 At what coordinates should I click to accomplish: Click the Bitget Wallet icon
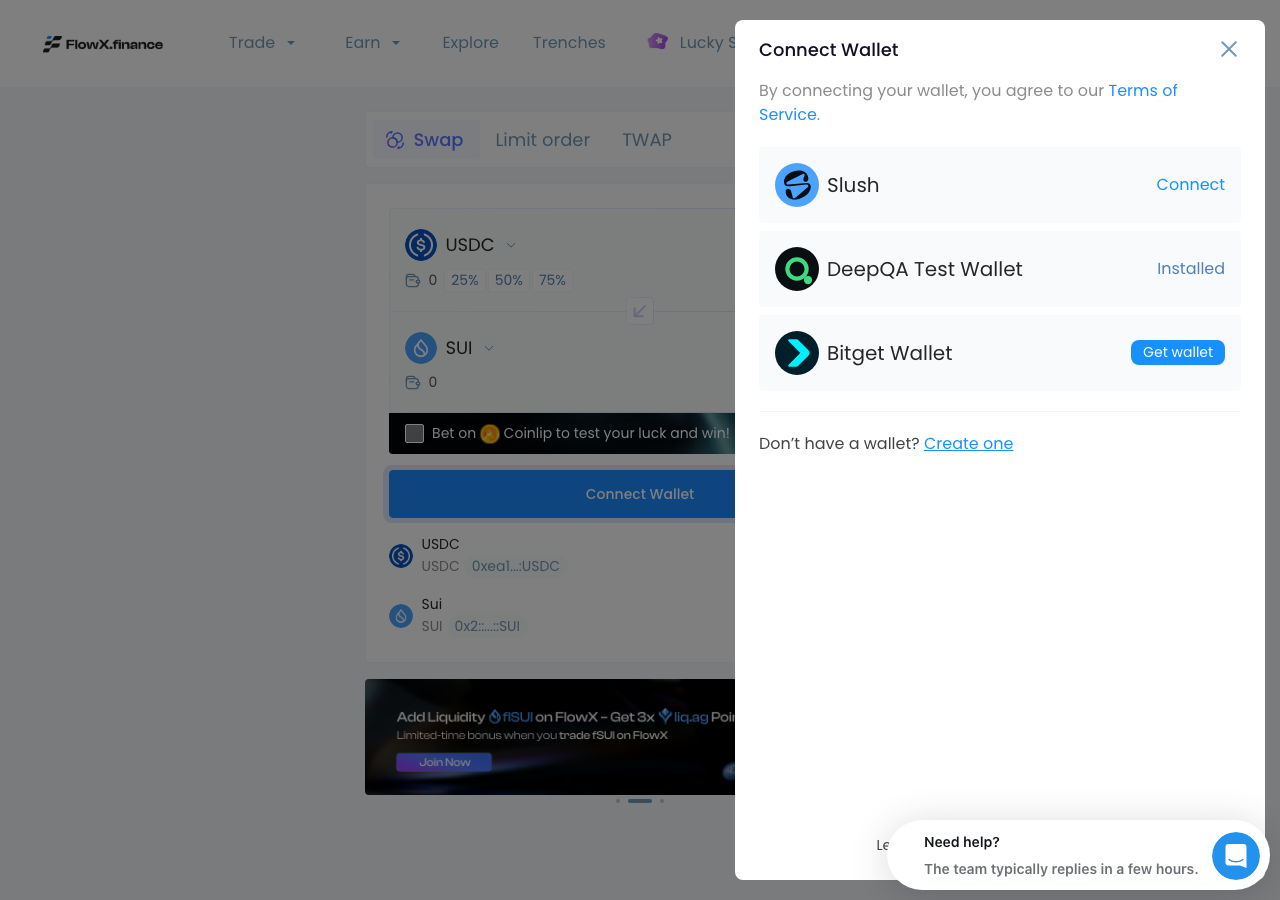pos(797,353)
